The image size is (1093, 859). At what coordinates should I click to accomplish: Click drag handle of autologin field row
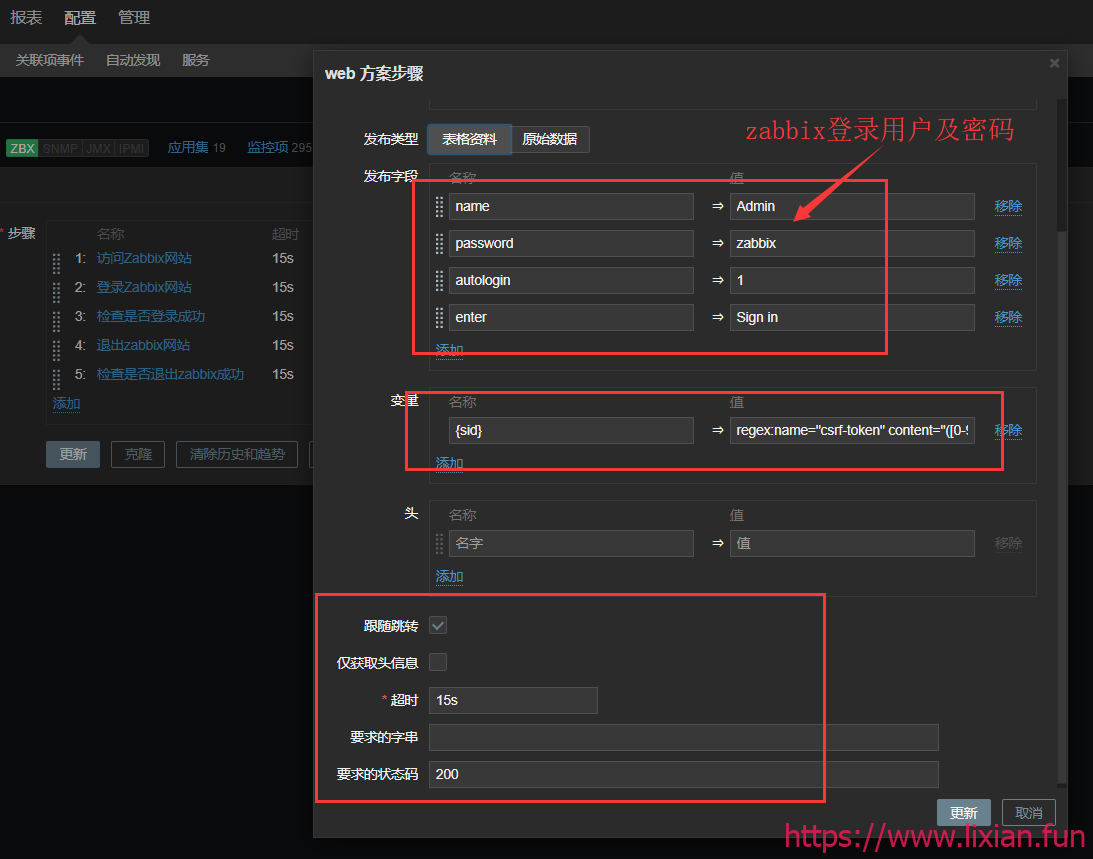click(x=439, y=280)
